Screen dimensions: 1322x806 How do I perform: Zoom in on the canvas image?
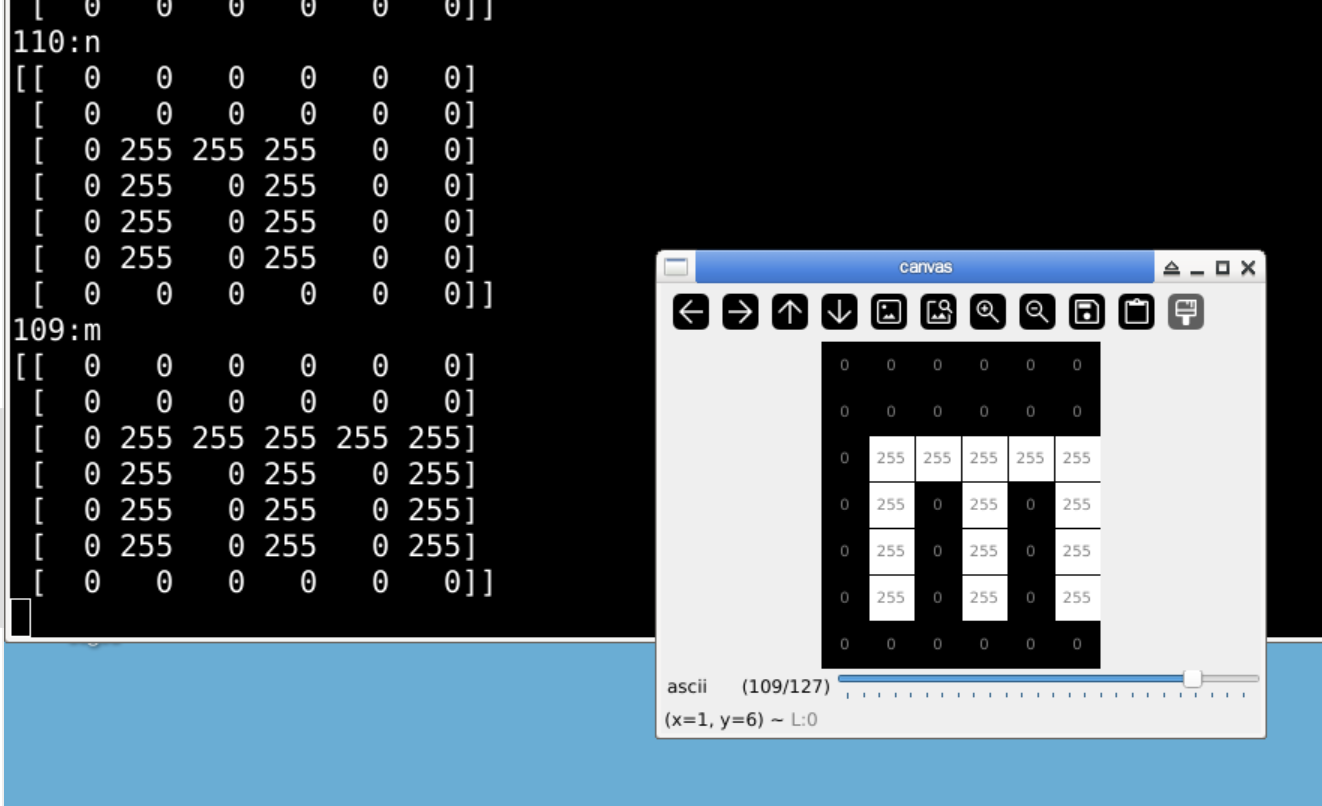(x=988, y=312)
